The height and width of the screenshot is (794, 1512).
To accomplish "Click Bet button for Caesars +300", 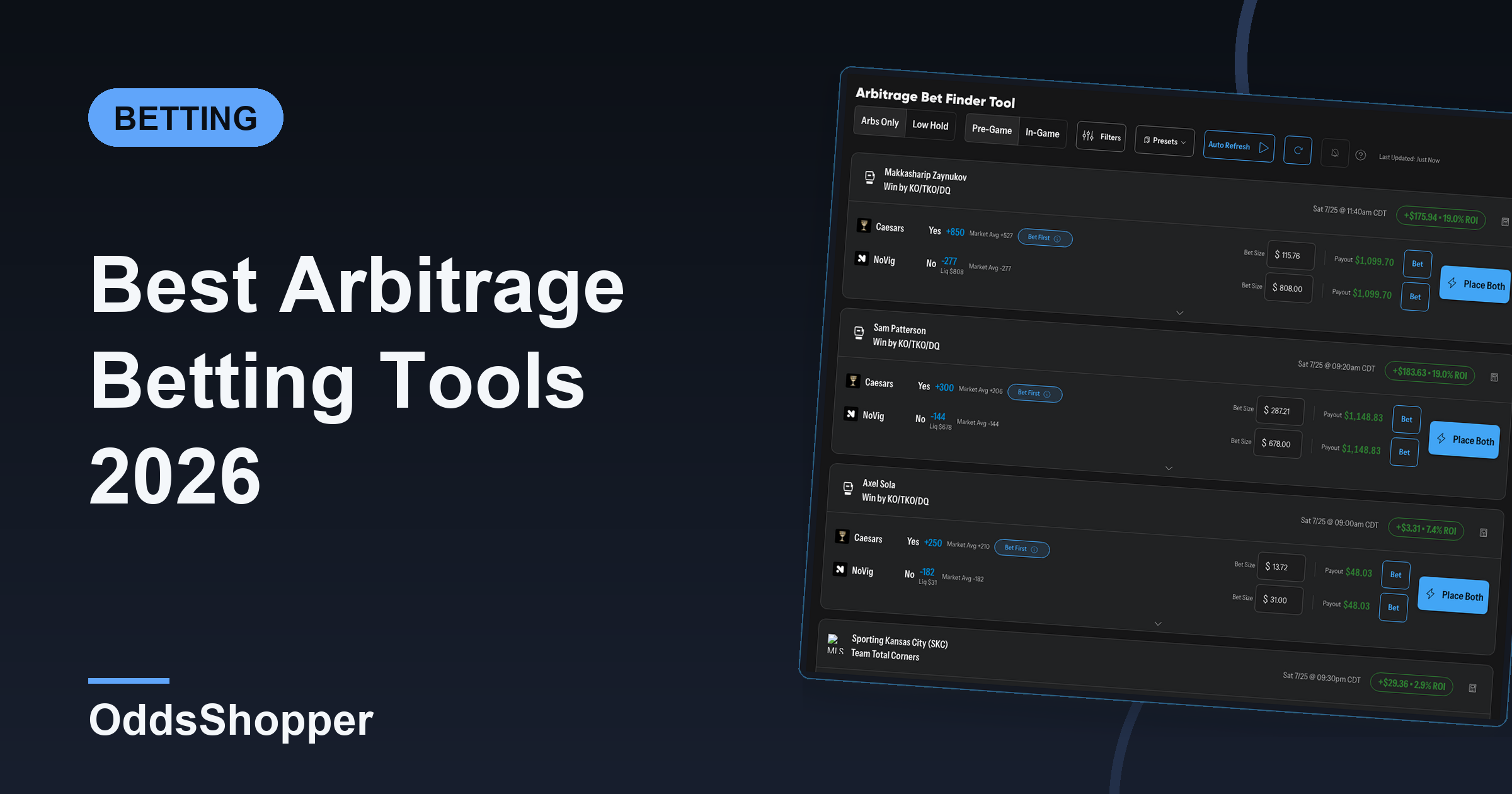I will [x=1407, y=419].
